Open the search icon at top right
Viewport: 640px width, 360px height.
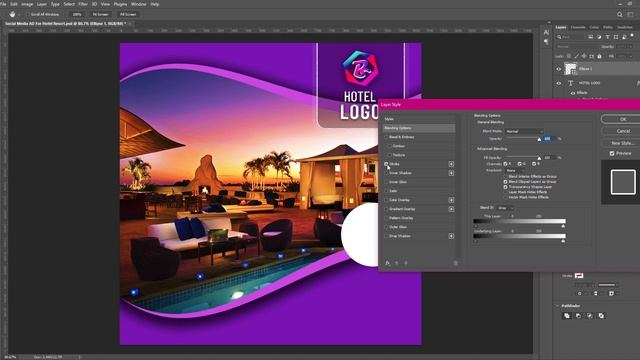620,14
